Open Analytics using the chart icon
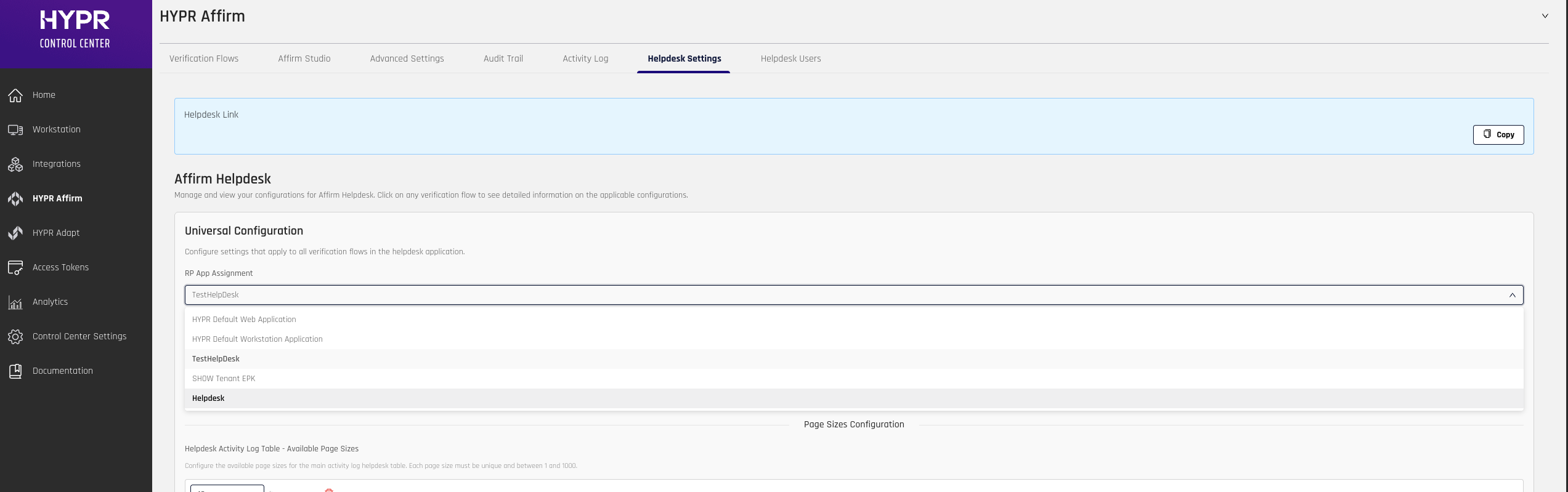 (x=15, y=302)
